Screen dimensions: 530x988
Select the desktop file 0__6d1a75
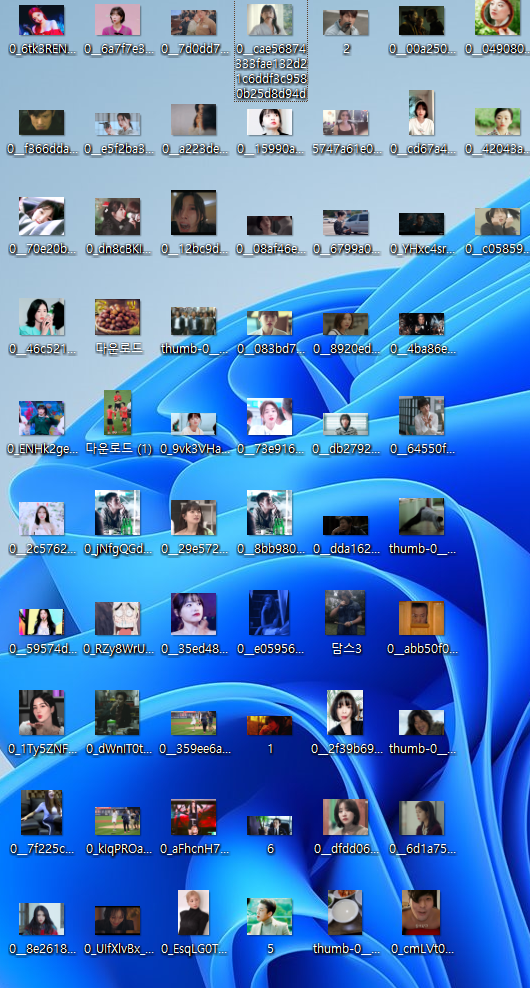[x=422, y=819]
